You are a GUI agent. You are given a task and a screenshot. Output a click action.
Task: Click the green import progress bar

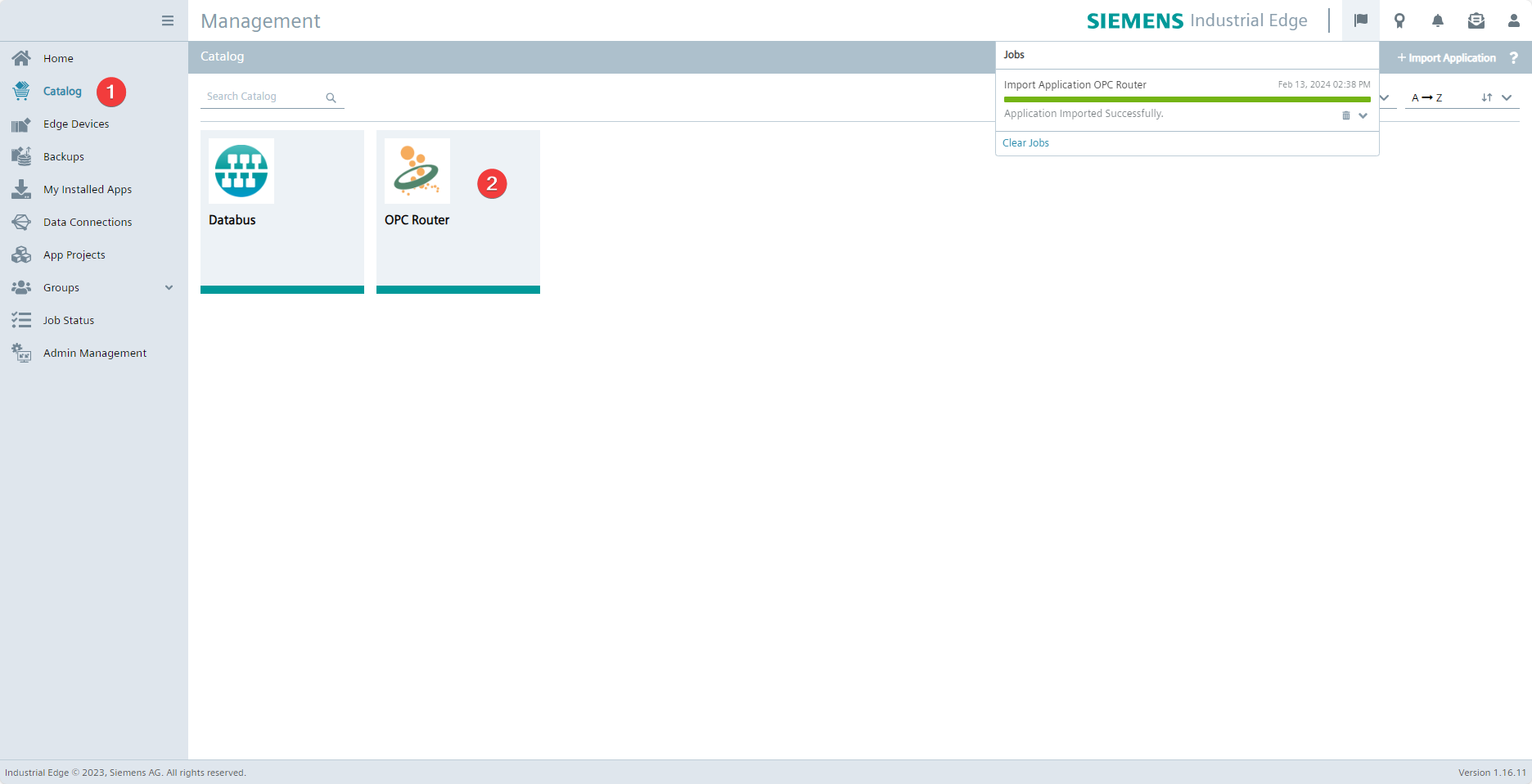[1186, 99]
